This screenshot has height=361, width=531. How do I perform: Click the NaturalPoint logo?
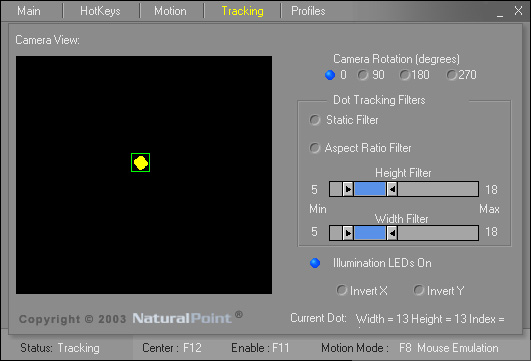(x=187, y=317)
